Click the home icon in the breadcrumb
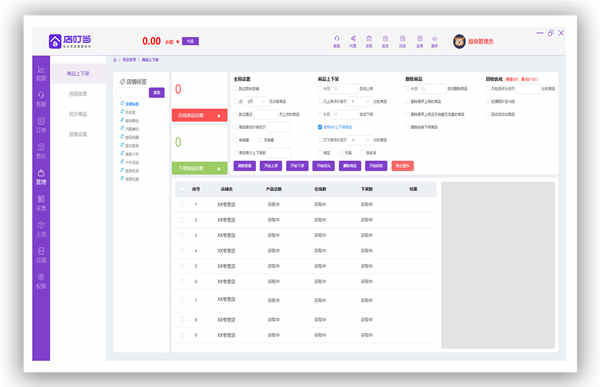 115,60
